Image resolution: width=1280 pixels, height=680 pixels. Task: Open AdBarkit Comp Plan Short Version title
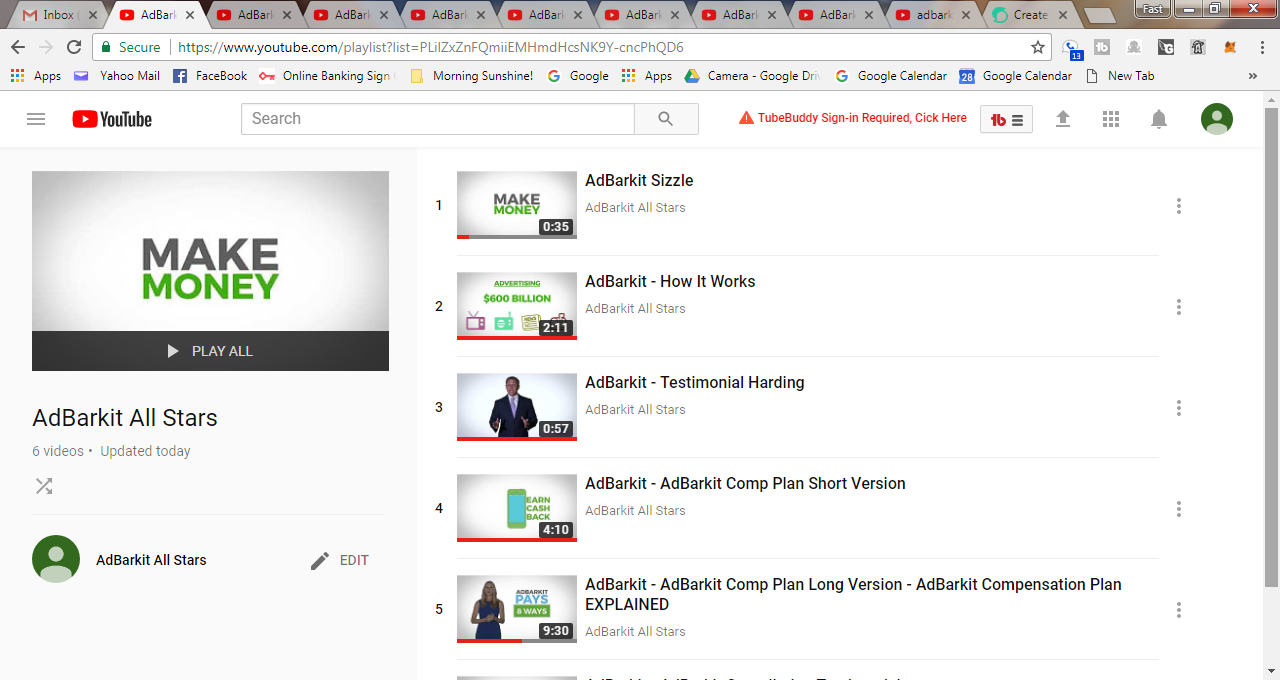coord(745,484)
